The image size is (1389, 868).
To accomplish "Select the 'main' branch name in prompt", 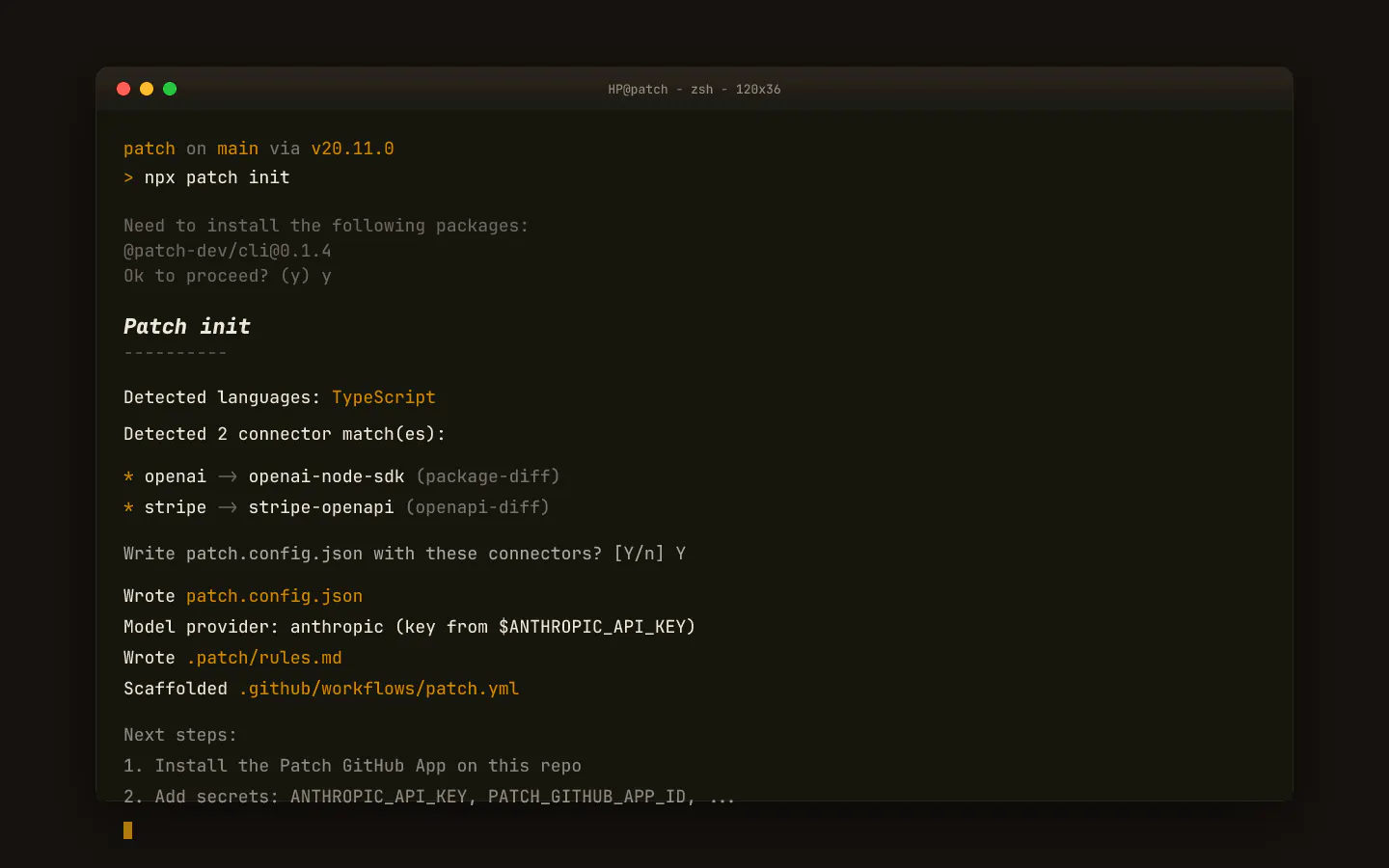I will [237, 149].
